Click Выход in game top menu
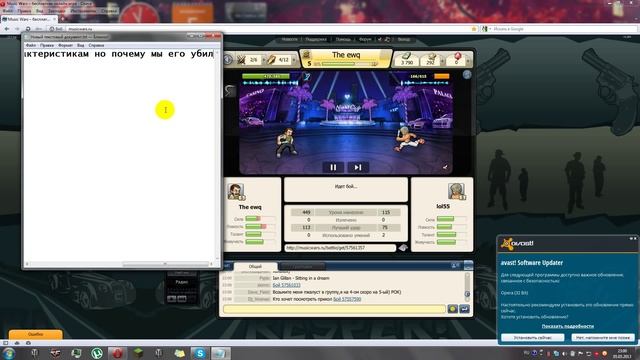The width and height of the screenshot is (640, 360). click(x=404, y=40)
